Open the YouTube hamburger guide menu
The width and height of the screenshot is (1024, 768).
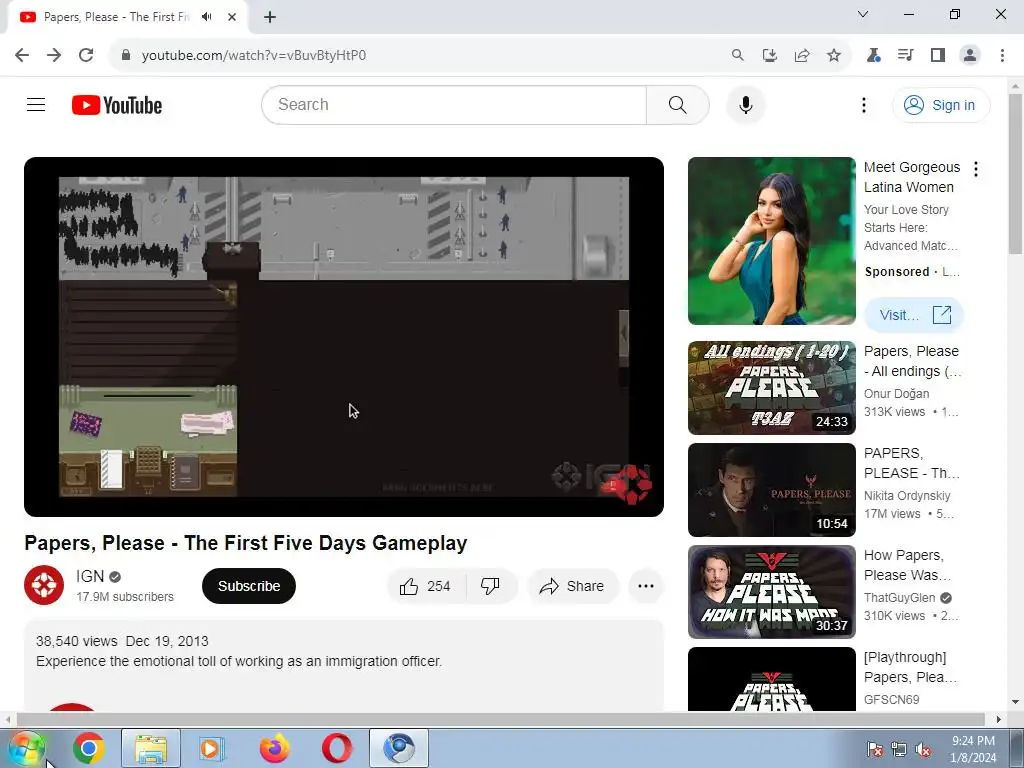pyautogui.click(x=36, y=104)
